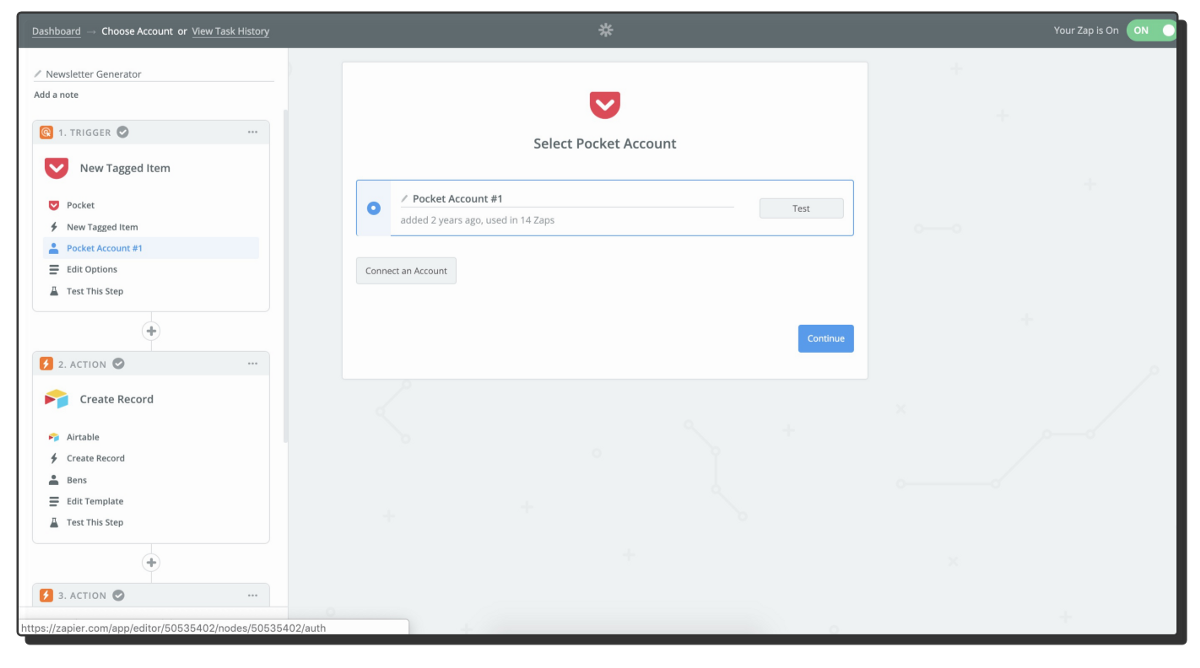Screen dimensions: 1200x668
Task: Click the flask icon beside Trigger's Test This Step
Action: [x=54, y=291]
